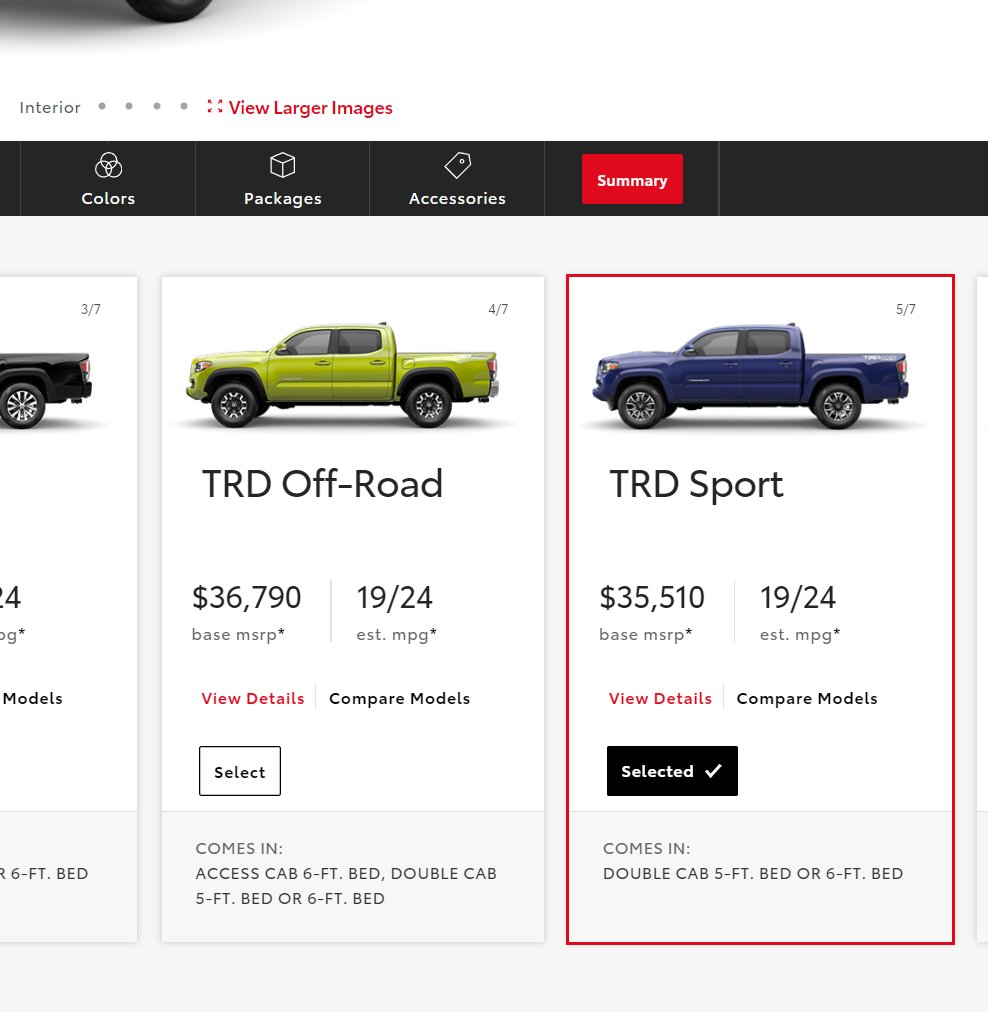
Task: Open the Colors tab icon
Action: click(x=108, y=165)
